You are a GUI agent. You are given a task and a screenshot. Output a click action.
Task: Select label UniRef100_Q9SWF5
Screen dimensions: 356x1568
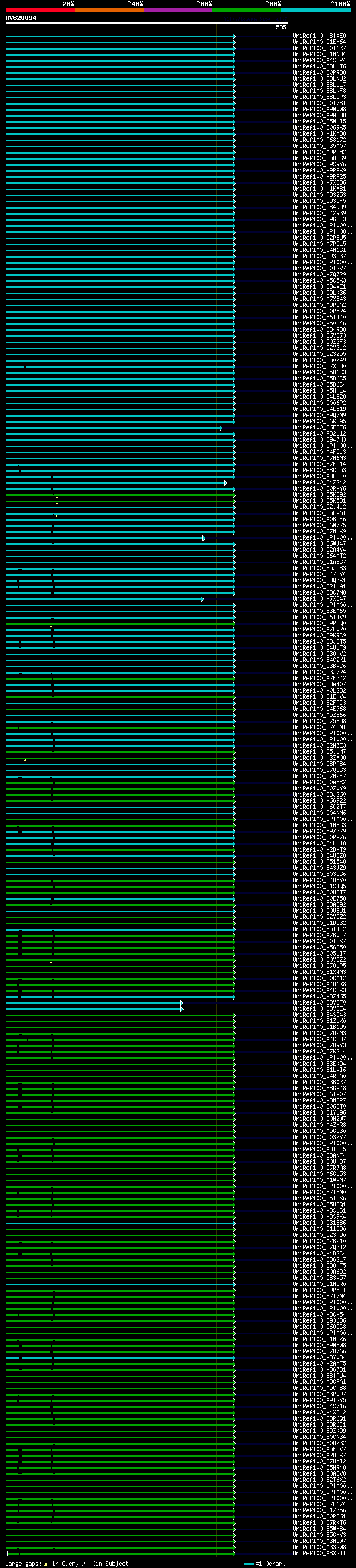[x=319, y=201]
